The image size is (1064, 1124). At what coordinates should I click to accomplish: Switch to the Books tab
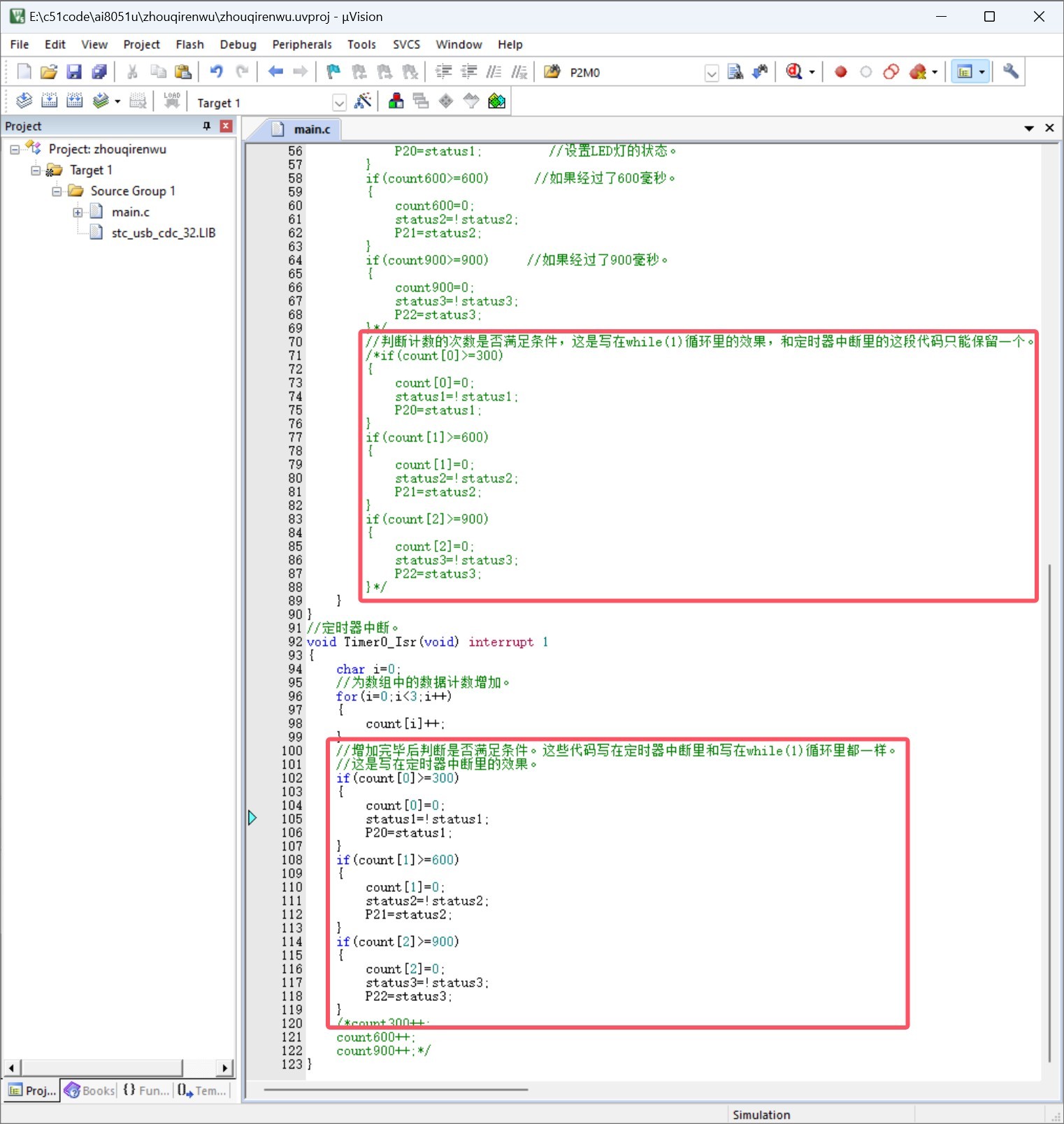[90, 1090]
